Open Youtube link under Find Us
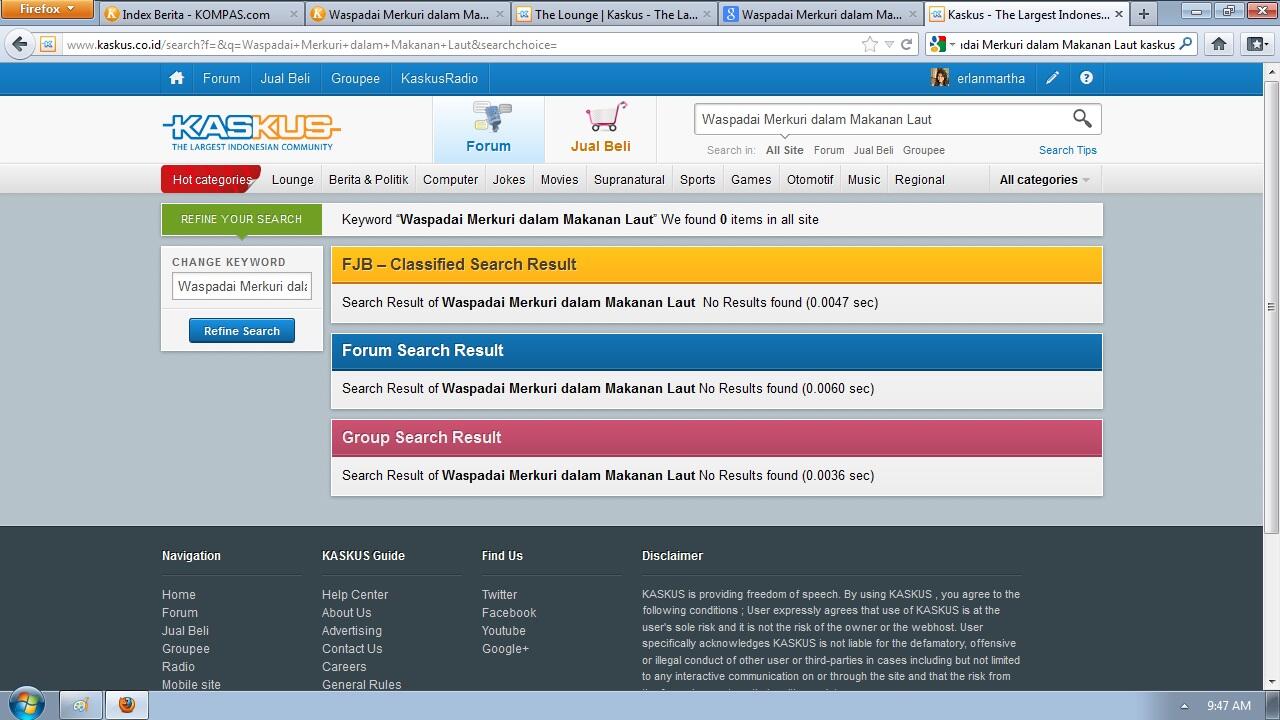 coord(503,631)
